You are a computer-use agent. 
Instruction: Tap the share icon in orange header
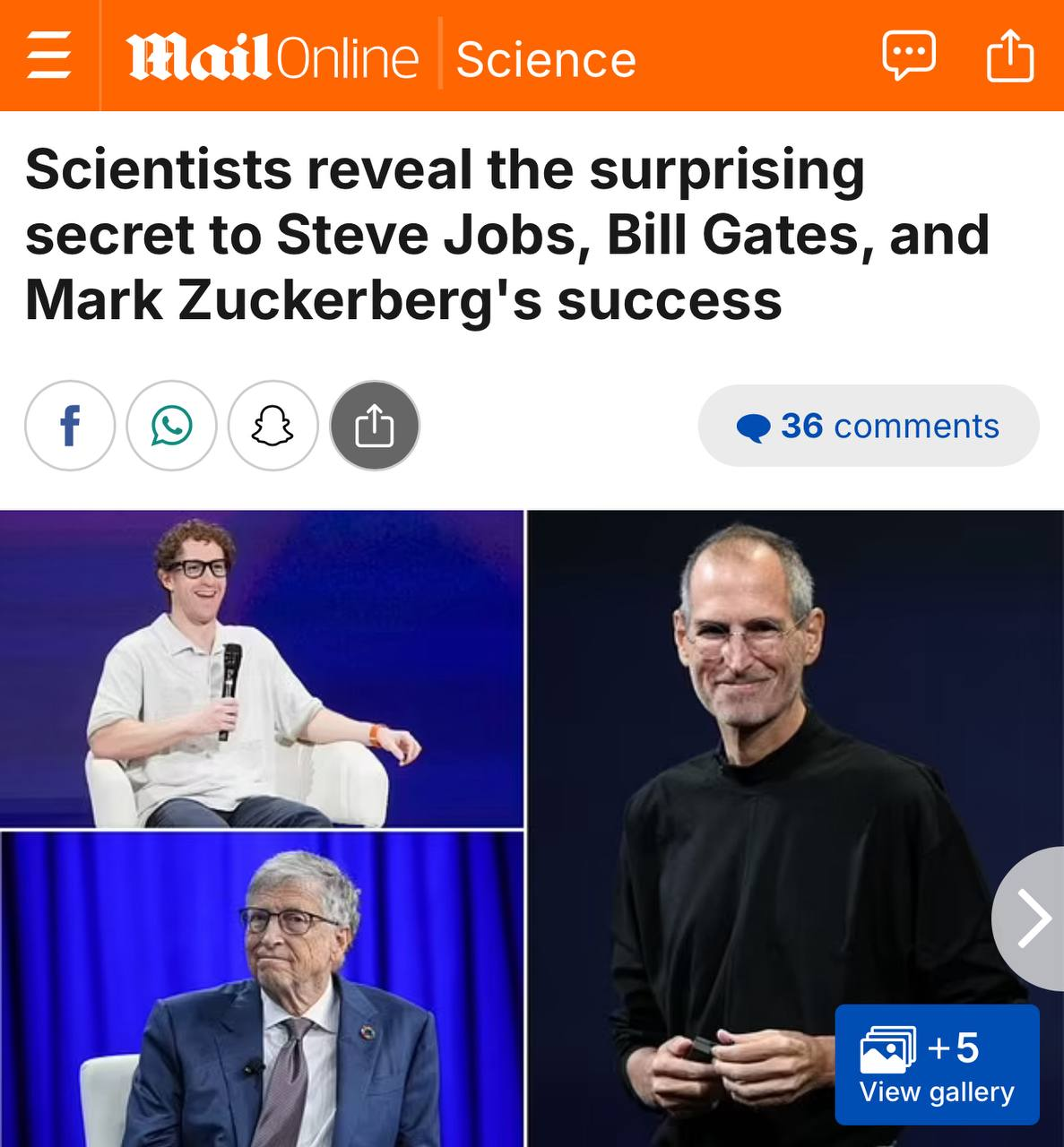[1010, 56]
